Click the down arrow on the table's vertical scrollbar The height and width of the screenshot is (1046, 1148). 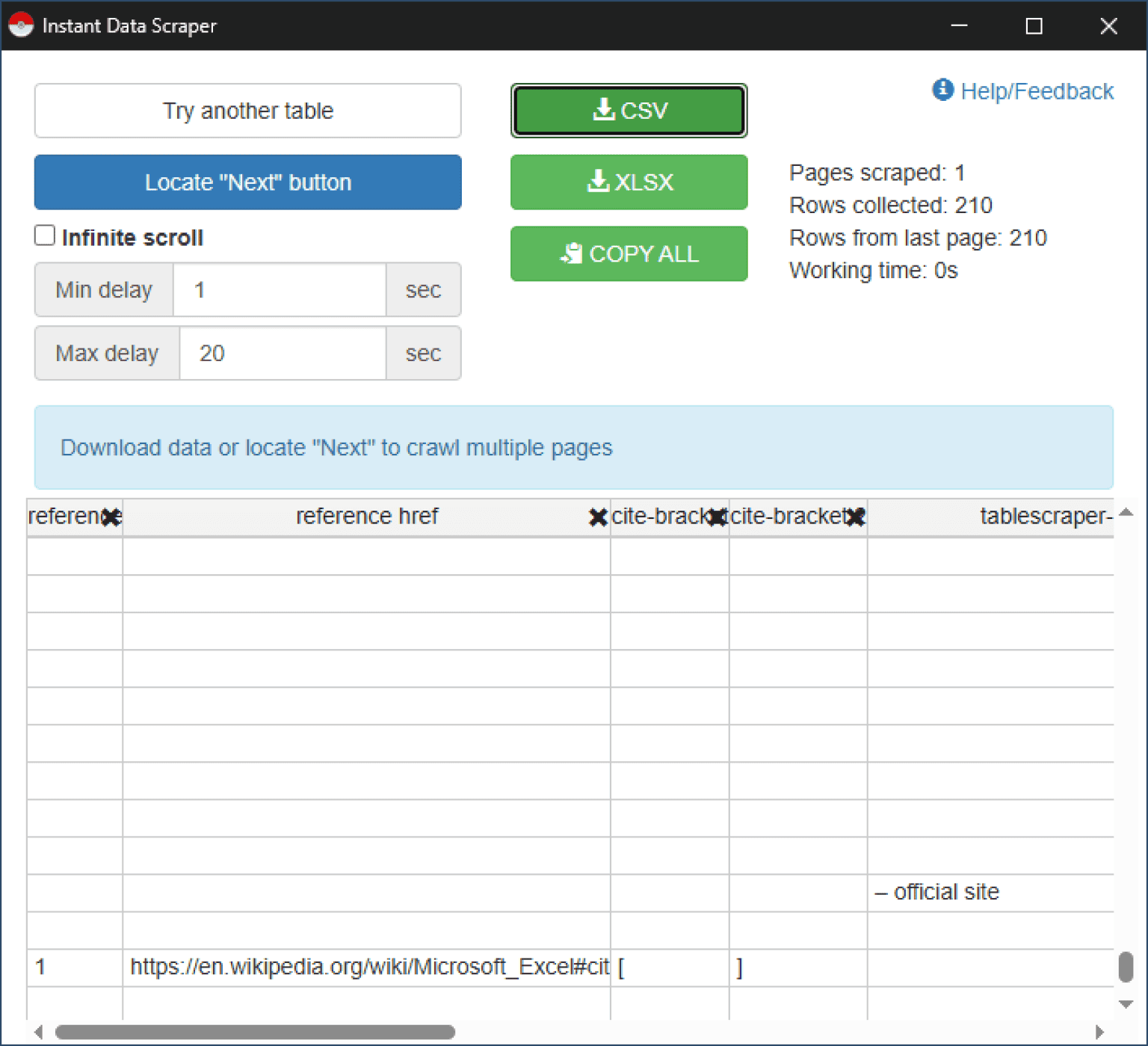click(x=1126, y=1005)
